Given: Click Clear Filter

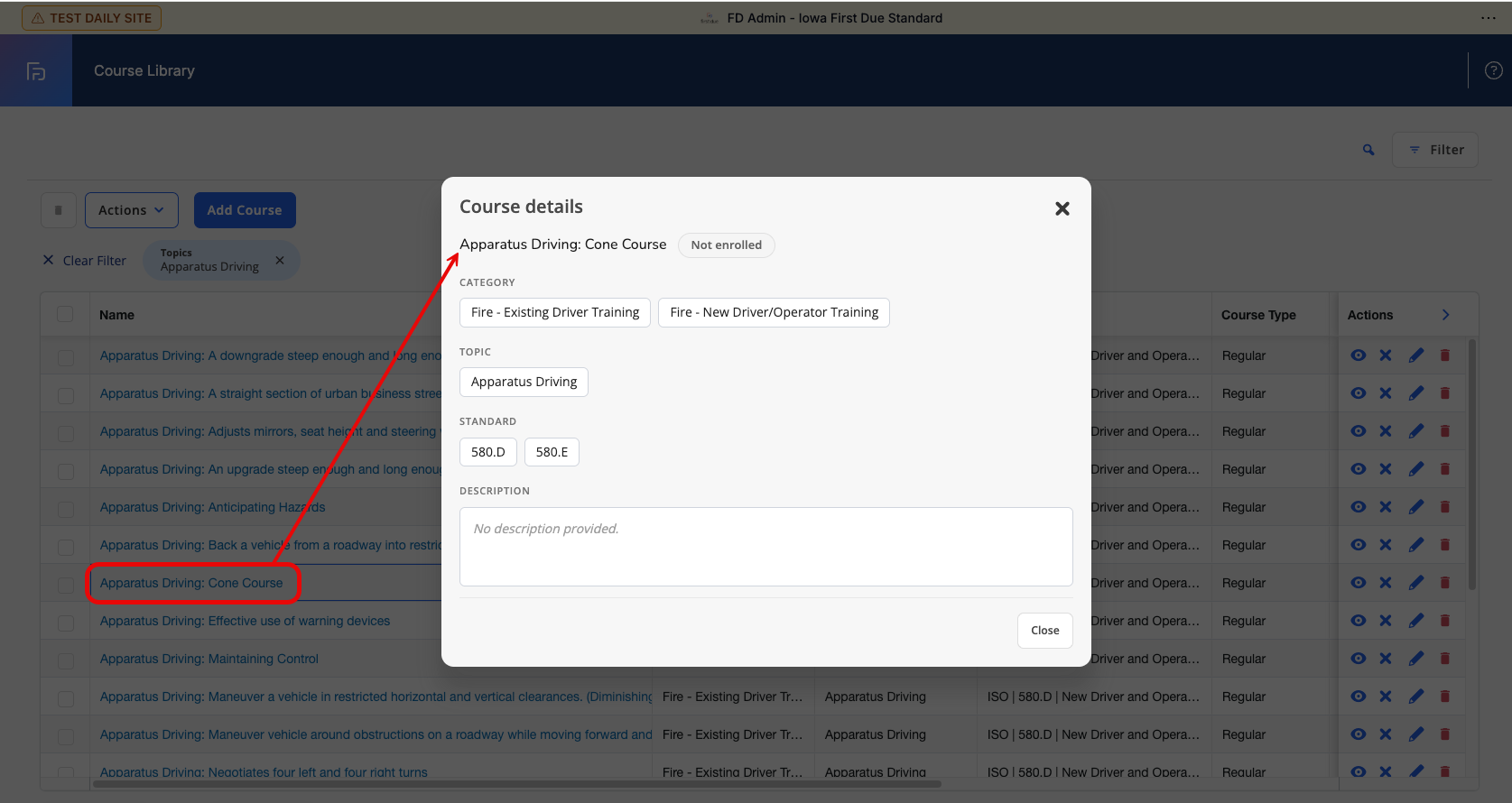Looking at the screenshot, I should [x=85, y=261].
